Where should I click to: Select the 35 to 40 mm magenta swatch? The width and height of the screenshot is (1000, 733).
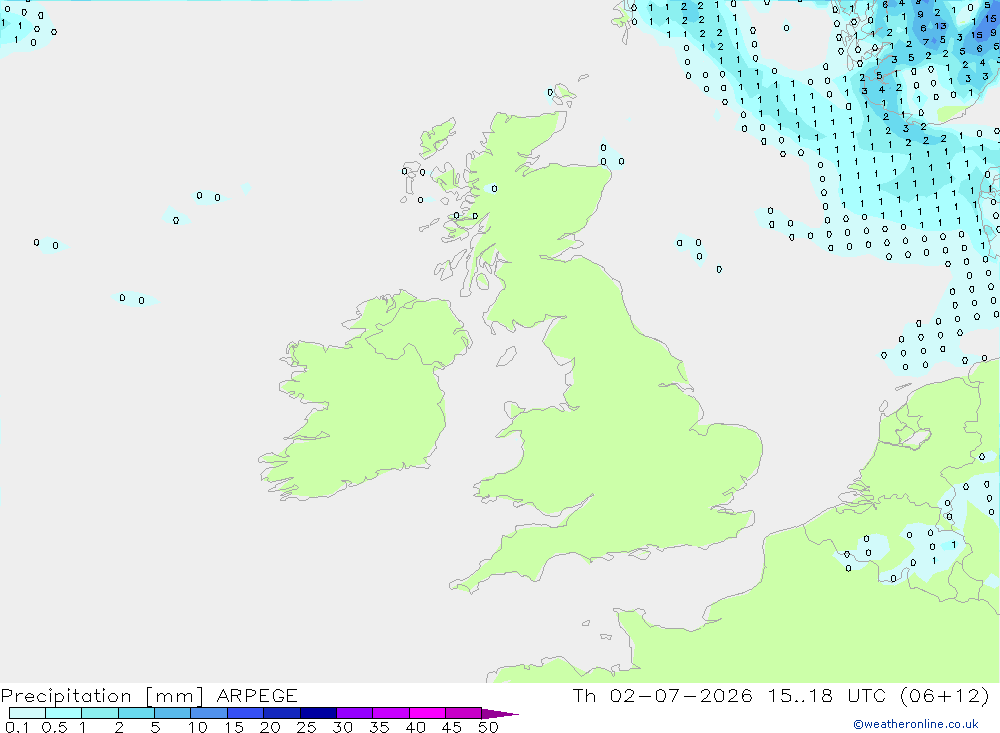click(x=391, y=713)
